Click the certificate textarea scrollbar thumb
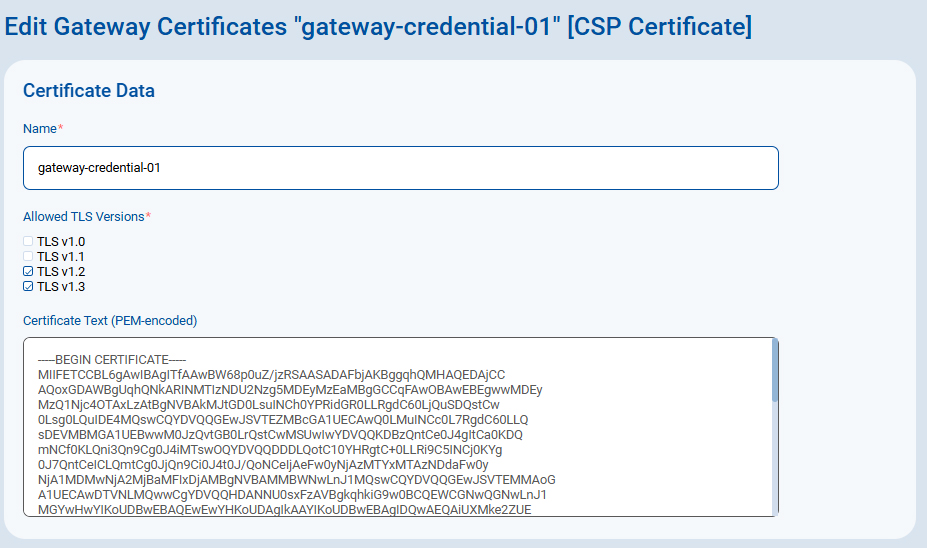 [x=774, y=370]
